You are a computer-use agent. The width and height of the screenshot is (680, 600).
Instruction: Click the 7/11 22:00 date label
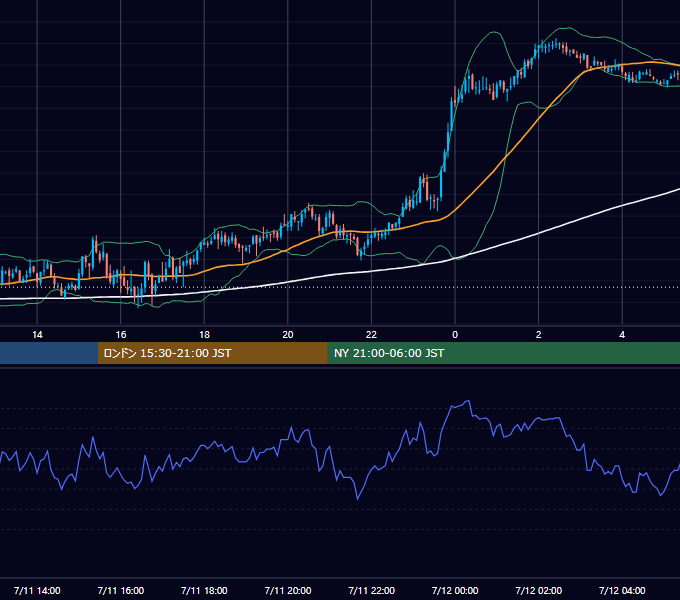371,590
